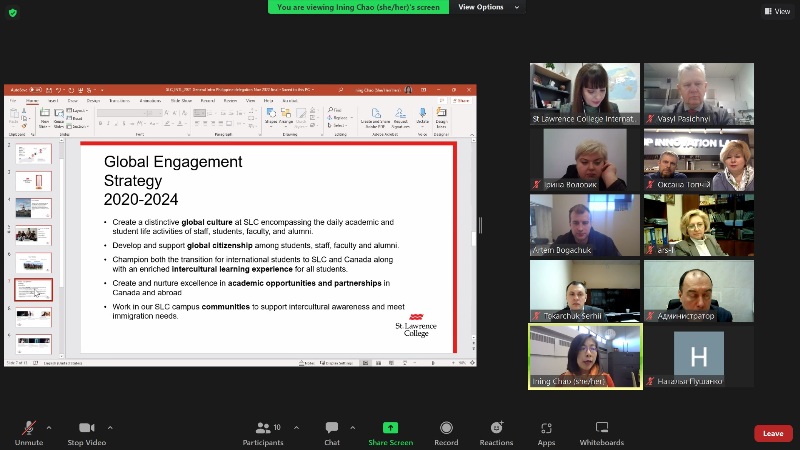The width and height of the screenshot is (800, 450).
Task: Start recording with the Record button
Action: (446, 433)
